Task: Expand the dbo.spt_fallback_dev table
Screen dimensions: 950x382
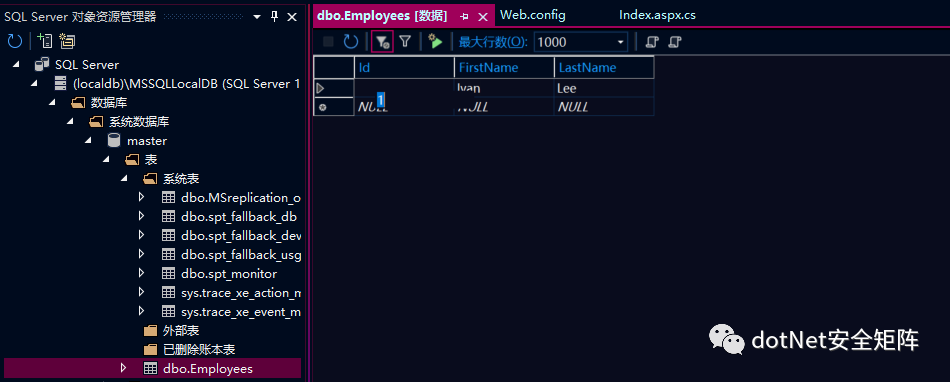Action: tap(142, 235)
